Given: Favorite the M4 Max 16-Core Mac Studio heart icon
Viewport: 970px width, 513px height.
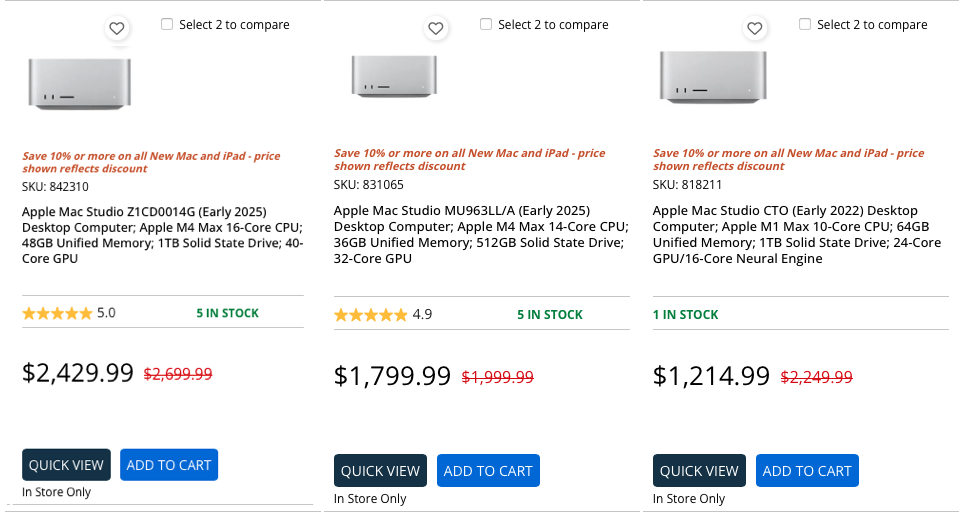Looking at the screenshot, I should point(117,28).
